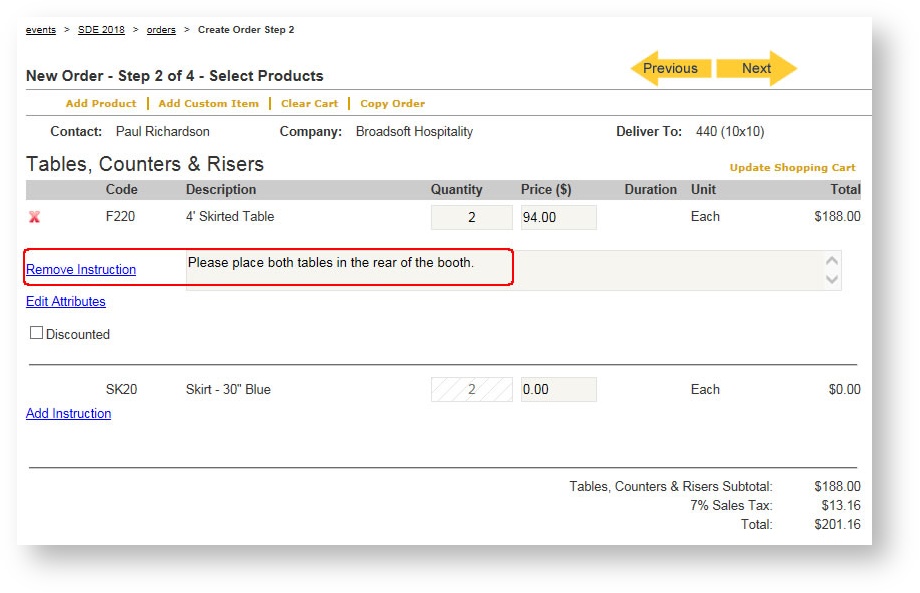Screen dimensions: 920x593
Task: Go to orders using the breadcrumb
Action: 161,29
